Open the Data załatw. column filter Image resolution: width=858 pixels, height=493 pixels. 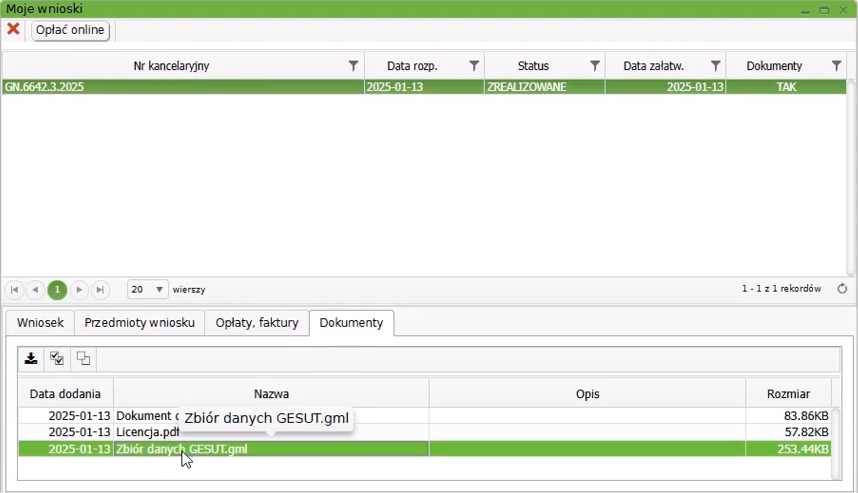coord(716,66)
